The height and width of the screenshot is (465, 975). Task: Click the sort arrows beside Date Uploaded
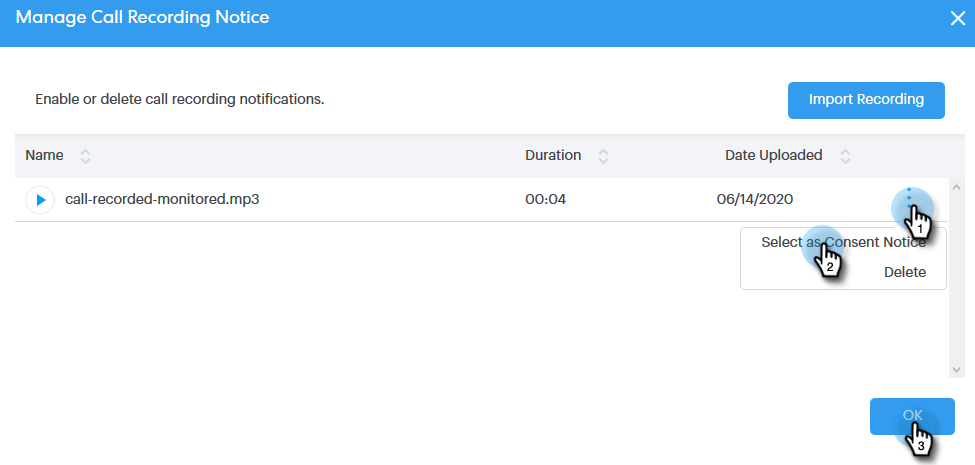845,156
